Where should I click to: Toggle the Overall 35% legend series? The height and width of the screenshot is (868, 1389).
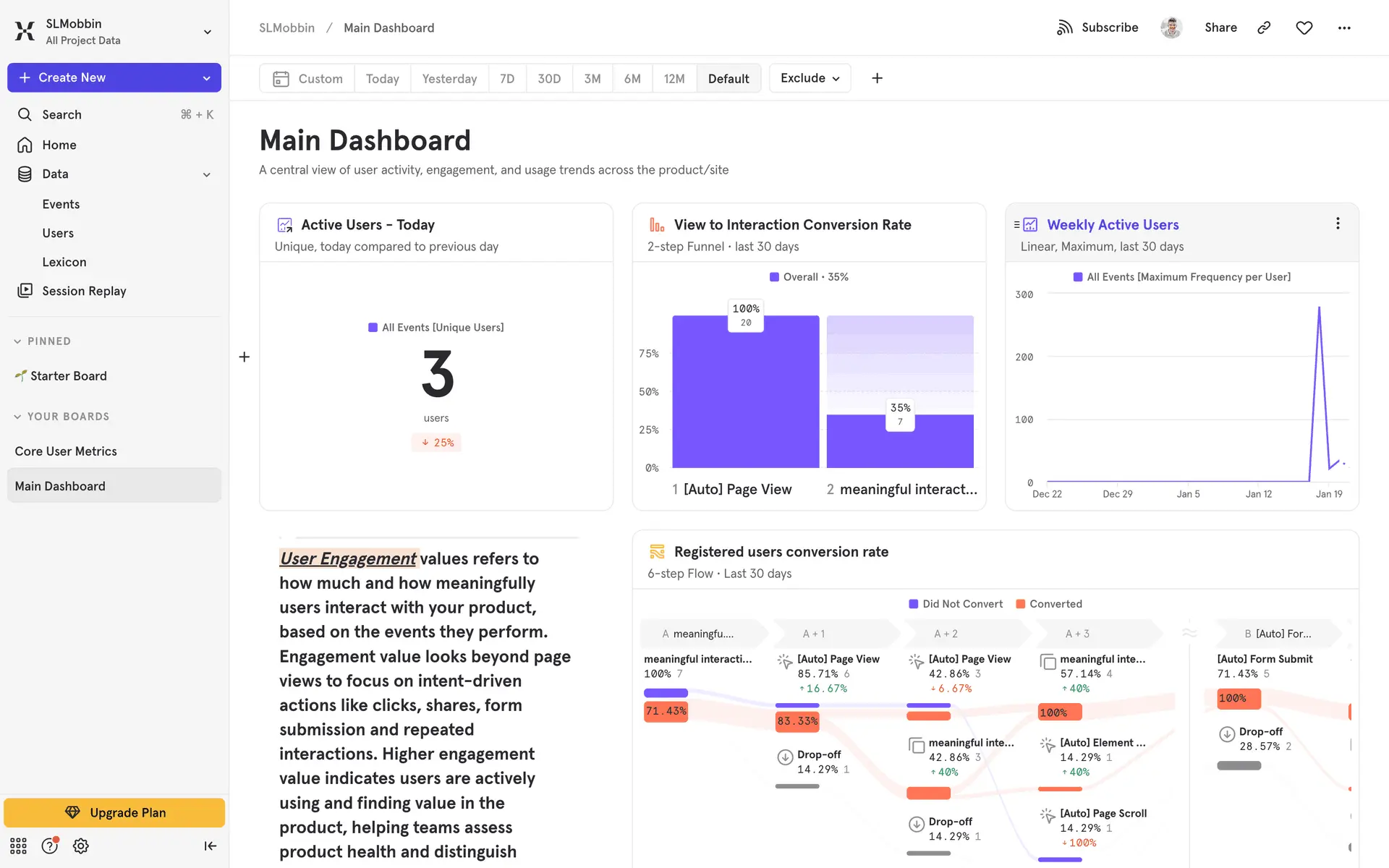point(809,277)
